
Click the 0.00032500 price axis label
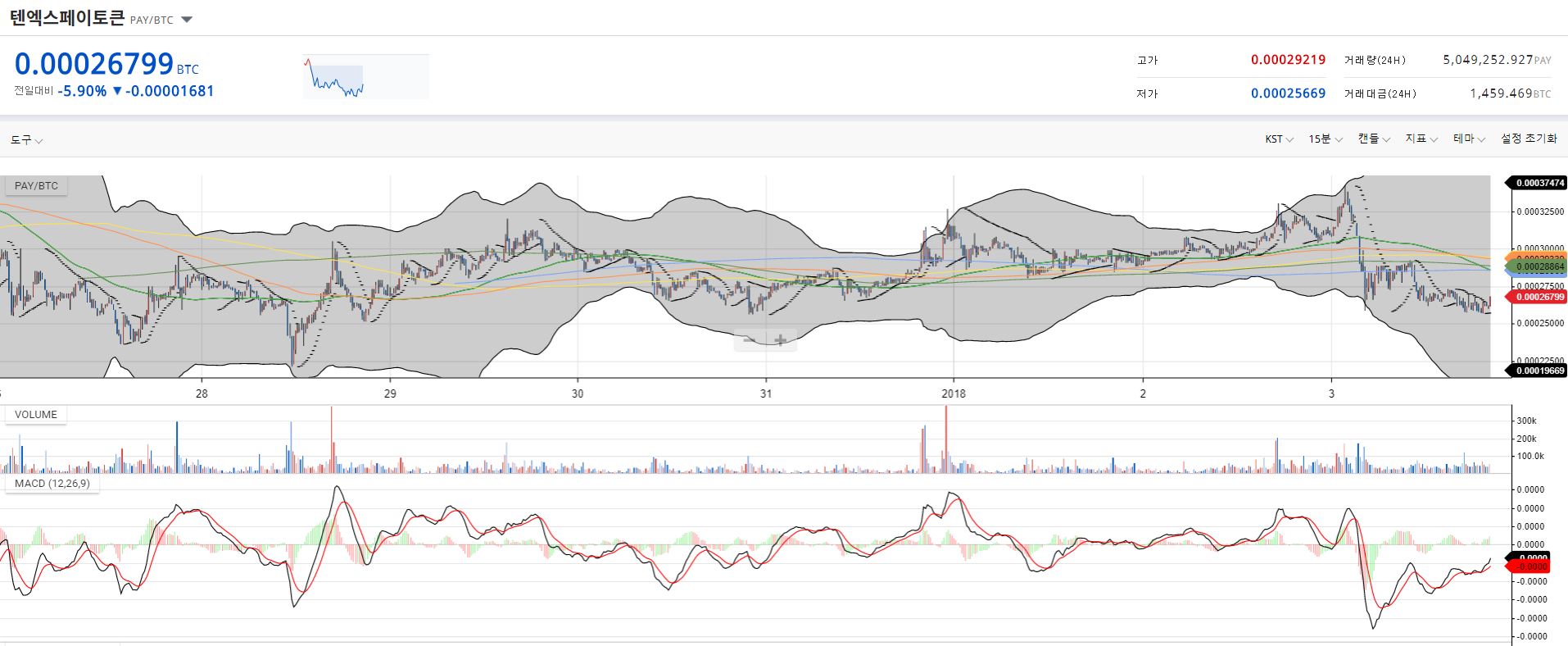pos(1540,212)
